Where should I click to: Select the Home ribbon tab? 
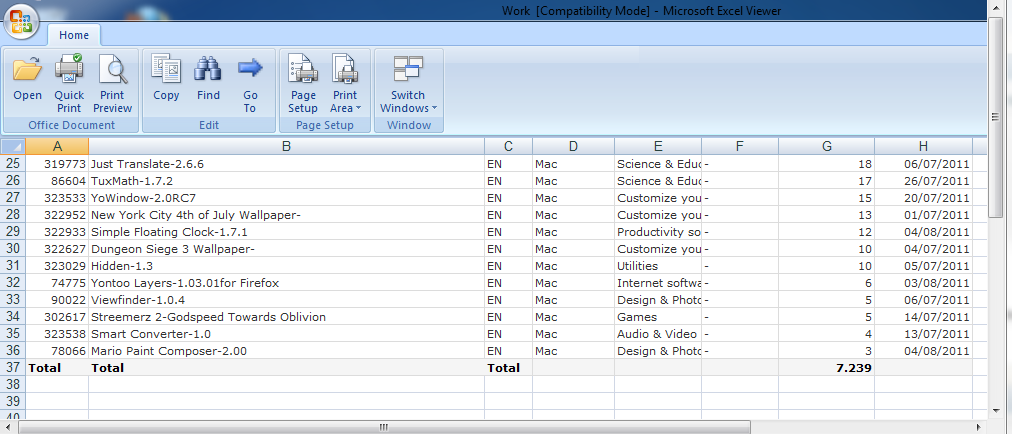pyautogui.click(x=73, y=35)
